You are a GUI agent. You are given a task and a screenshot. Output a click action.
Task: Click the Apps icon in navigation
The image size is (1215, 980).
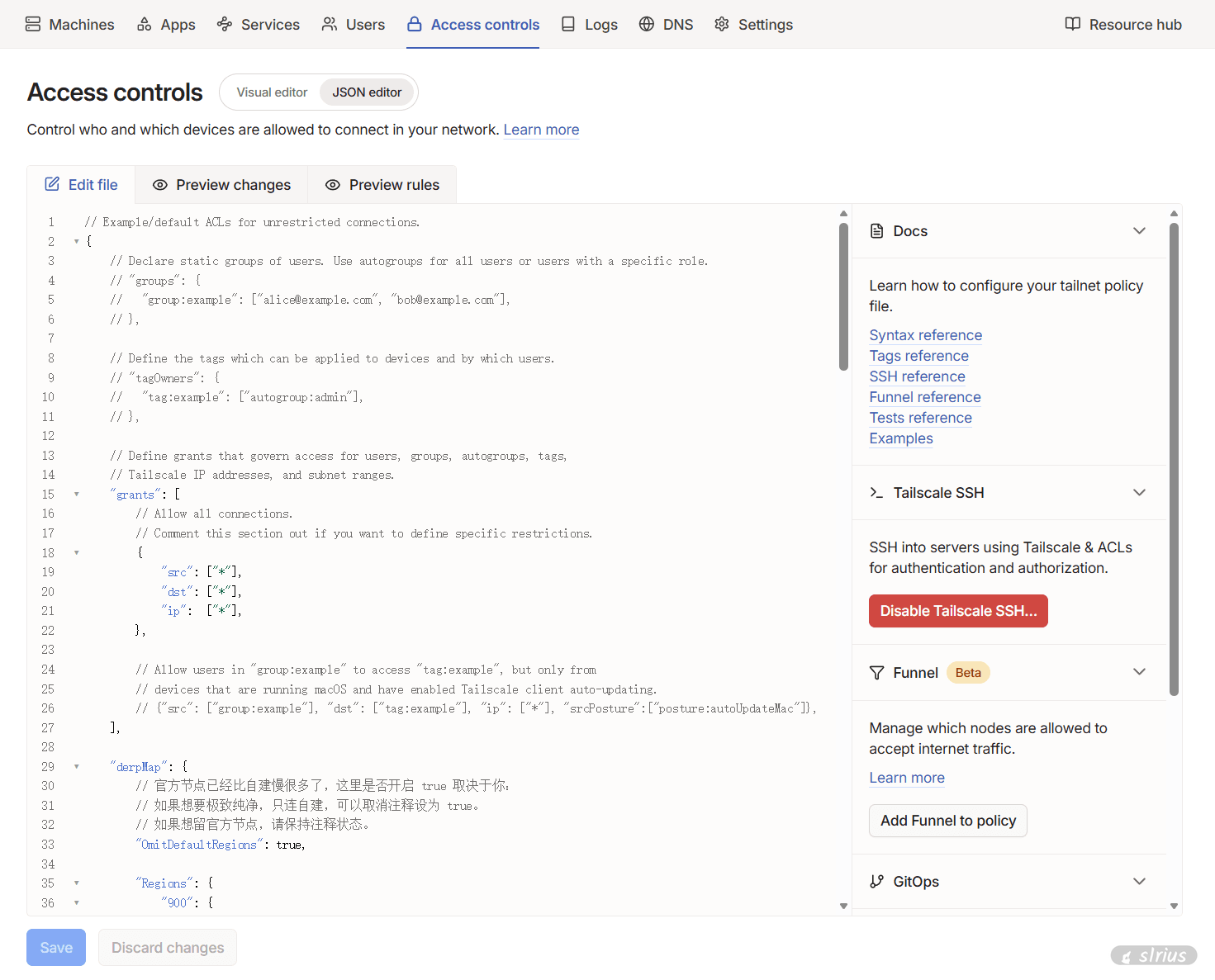tap(145, 24)
